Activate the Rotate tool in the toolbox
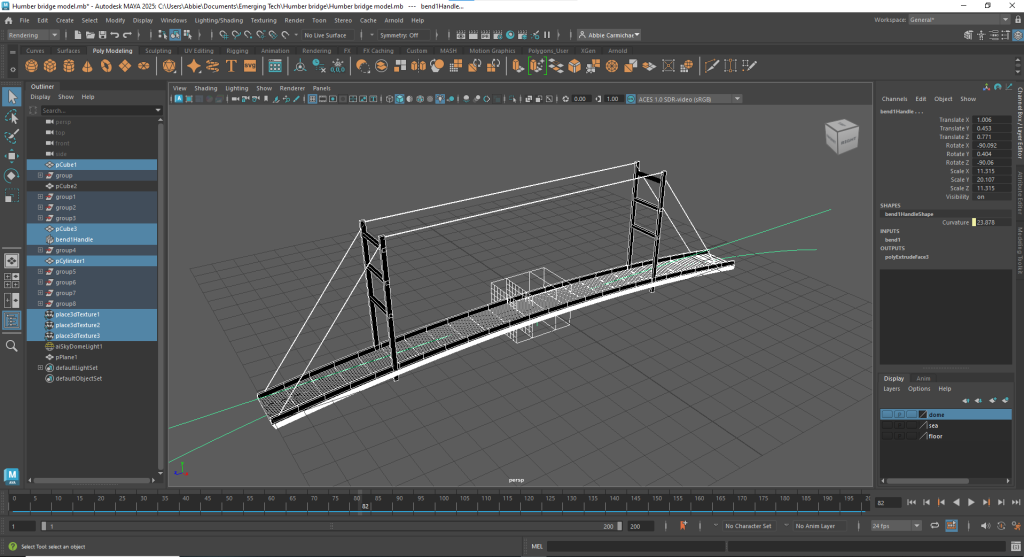1024x557 pixels. (12, 175)
